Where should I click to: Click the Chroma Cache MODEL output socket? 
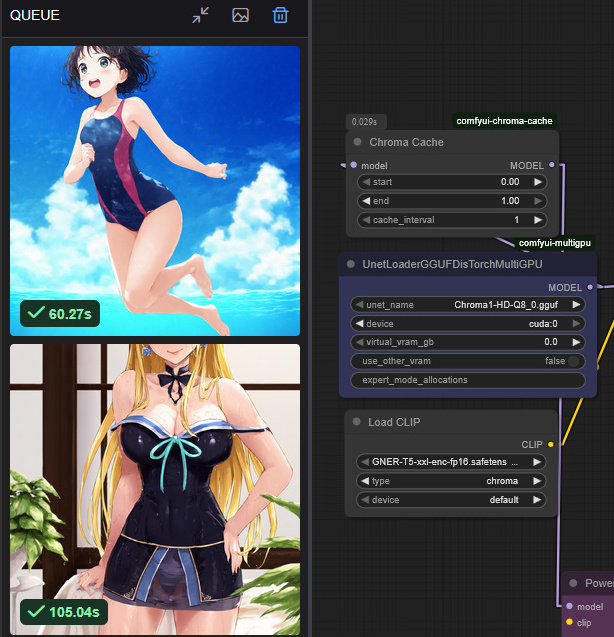click(x=551, y=165)
